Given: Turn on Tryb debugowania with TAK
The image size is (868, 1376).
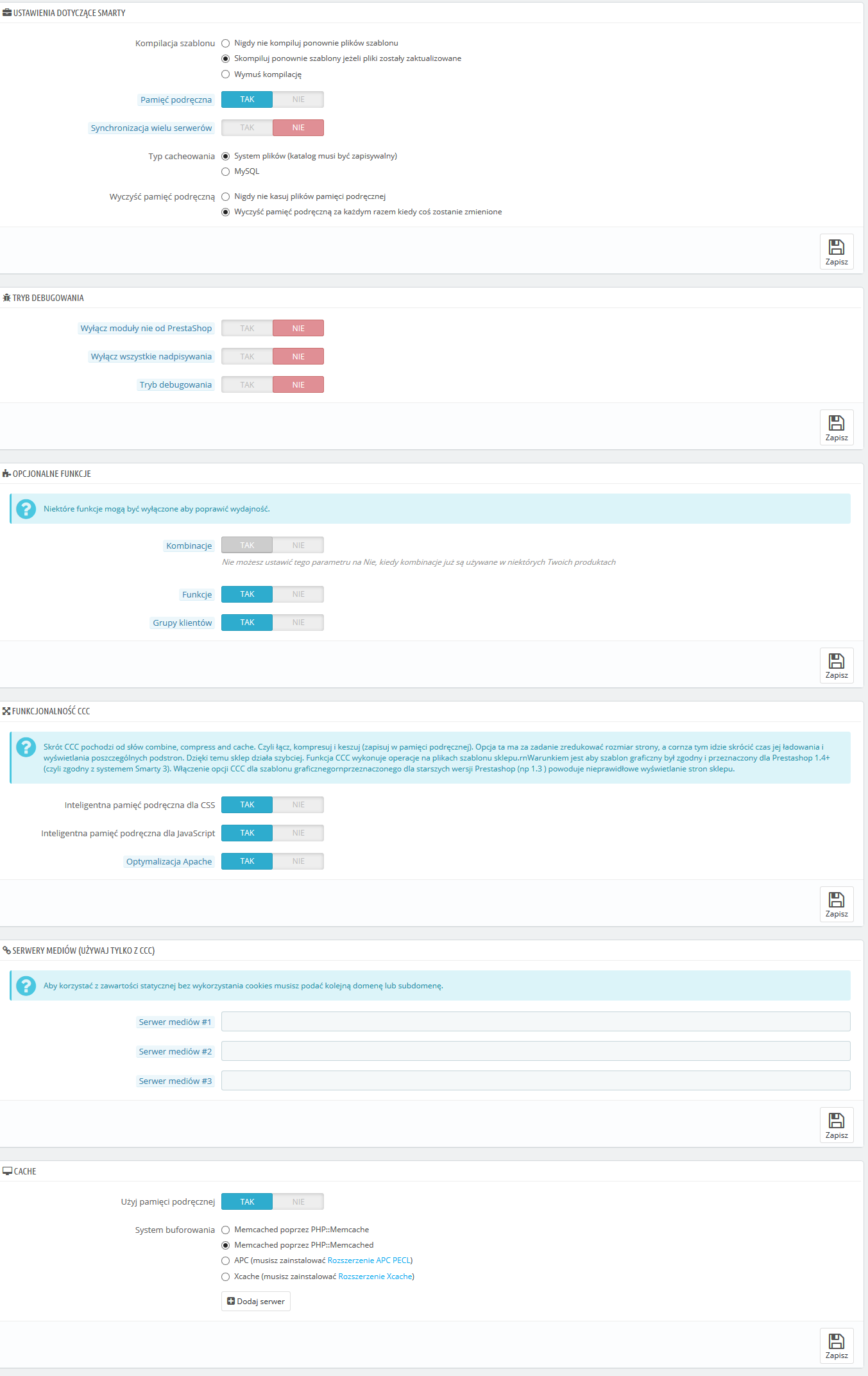Looking at the screenshot, I should tap(247, 384).
